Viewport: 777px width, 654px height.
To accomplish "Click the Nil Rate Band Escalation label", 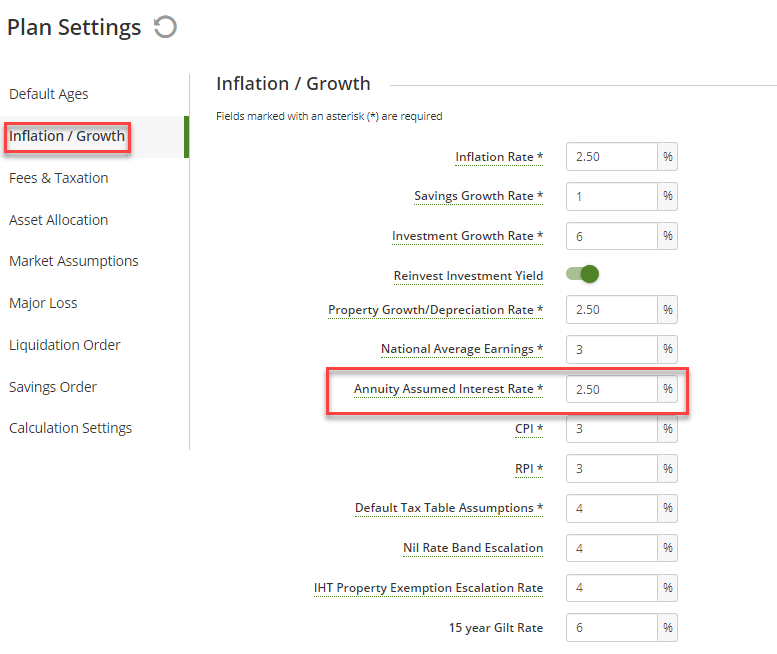I will tap(473, 548).
